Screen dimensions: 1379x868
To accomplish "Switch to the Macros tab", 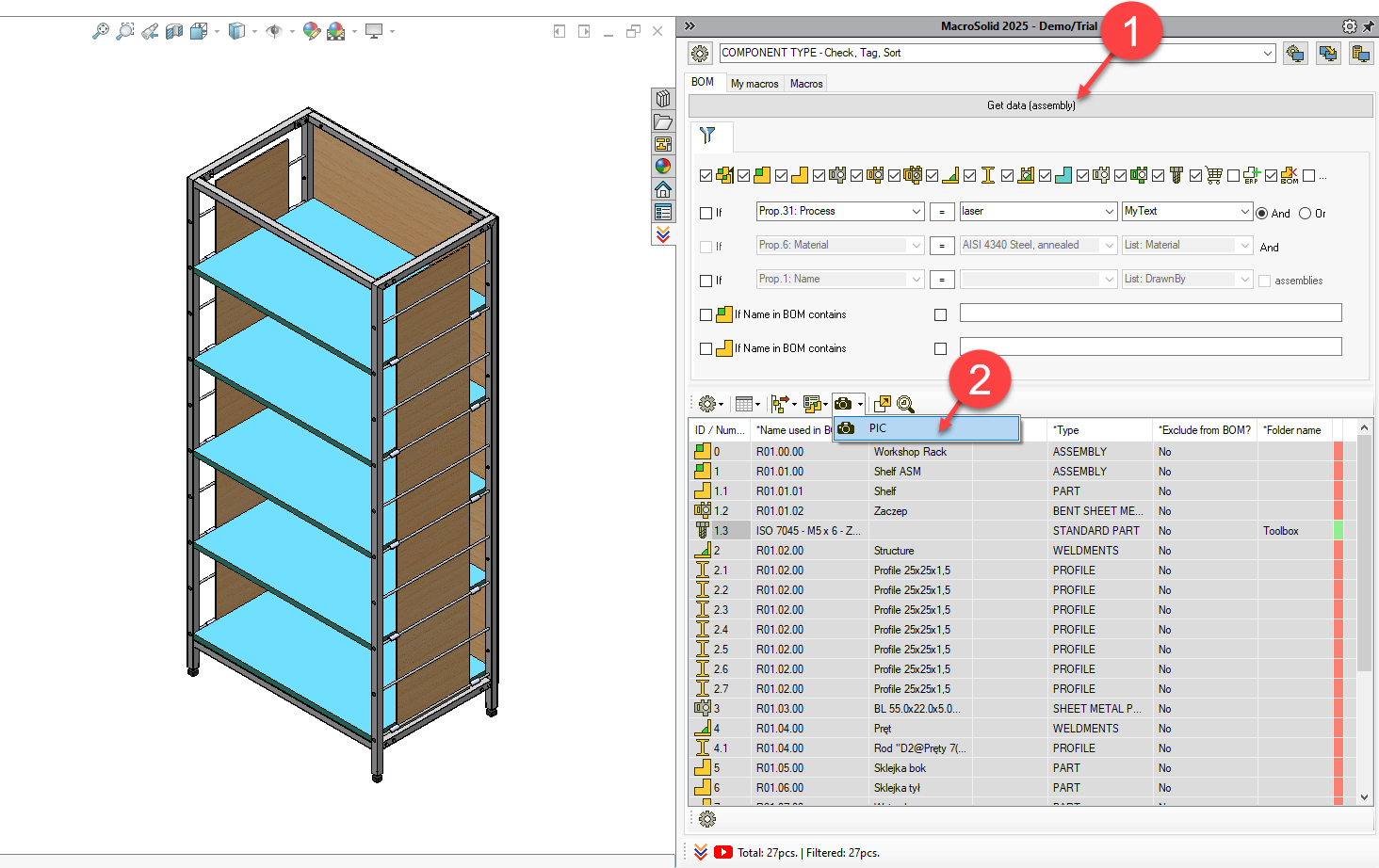I will tap(806, 84).
